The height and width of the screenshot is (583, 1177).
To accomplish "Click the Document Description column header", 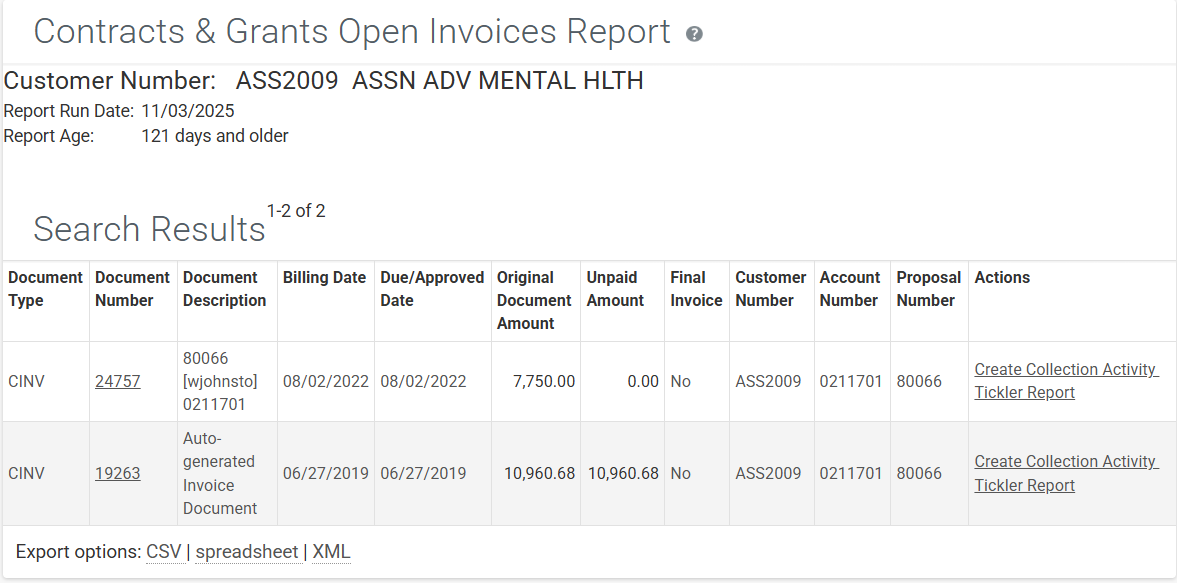I will coord(224,289).
